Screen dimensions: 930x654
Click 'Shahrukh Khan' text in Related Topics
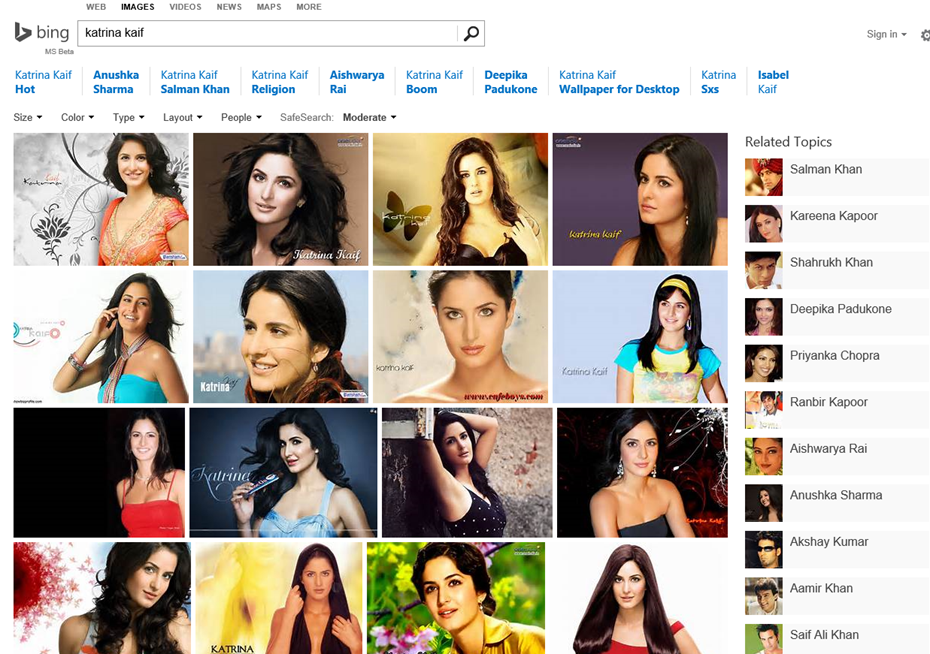point(831,263)
